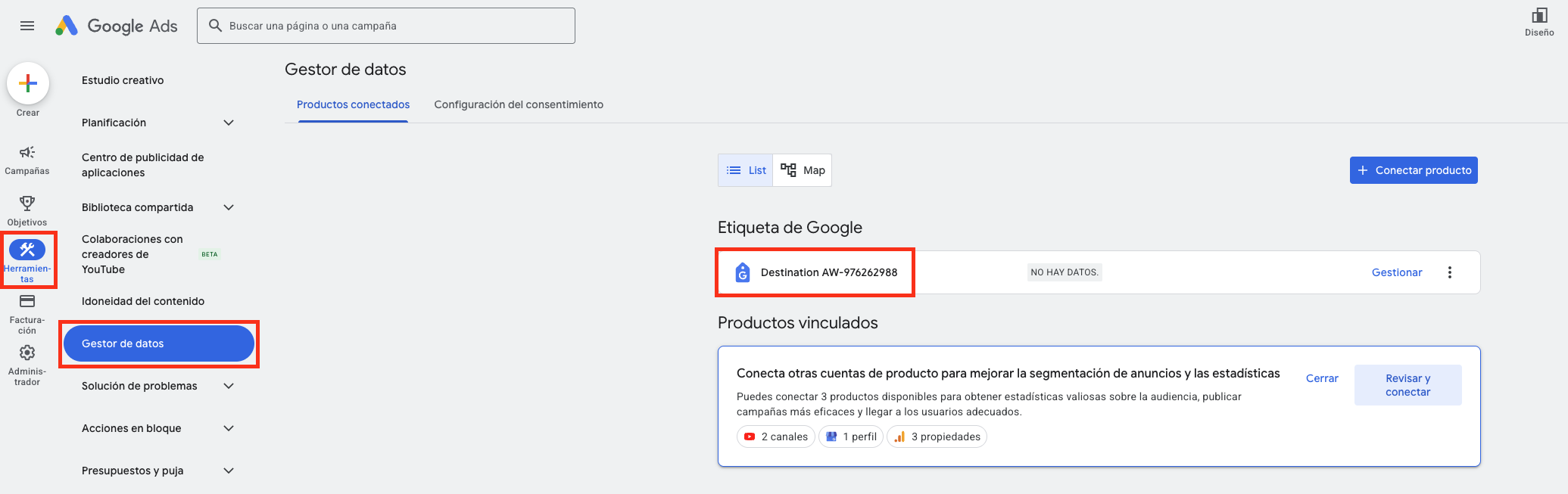This screenshot has width=1568, height=494.
Task: Click the Google tag icon
Action: 743,272
